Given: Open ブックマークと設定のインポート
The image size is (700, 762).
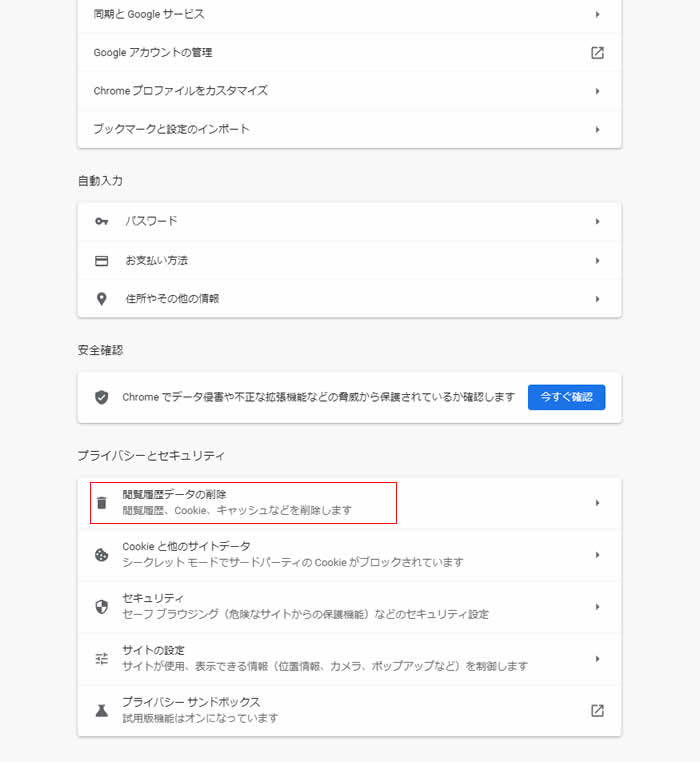Looking at the screenshot, I should click(350, 129).
